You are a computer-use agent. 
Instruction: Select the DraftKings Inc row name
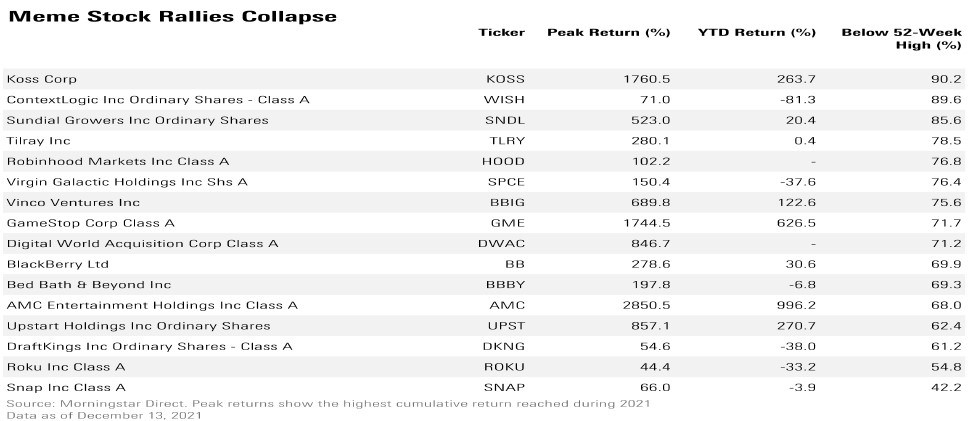pyautogui.click(x=149, y=346)
